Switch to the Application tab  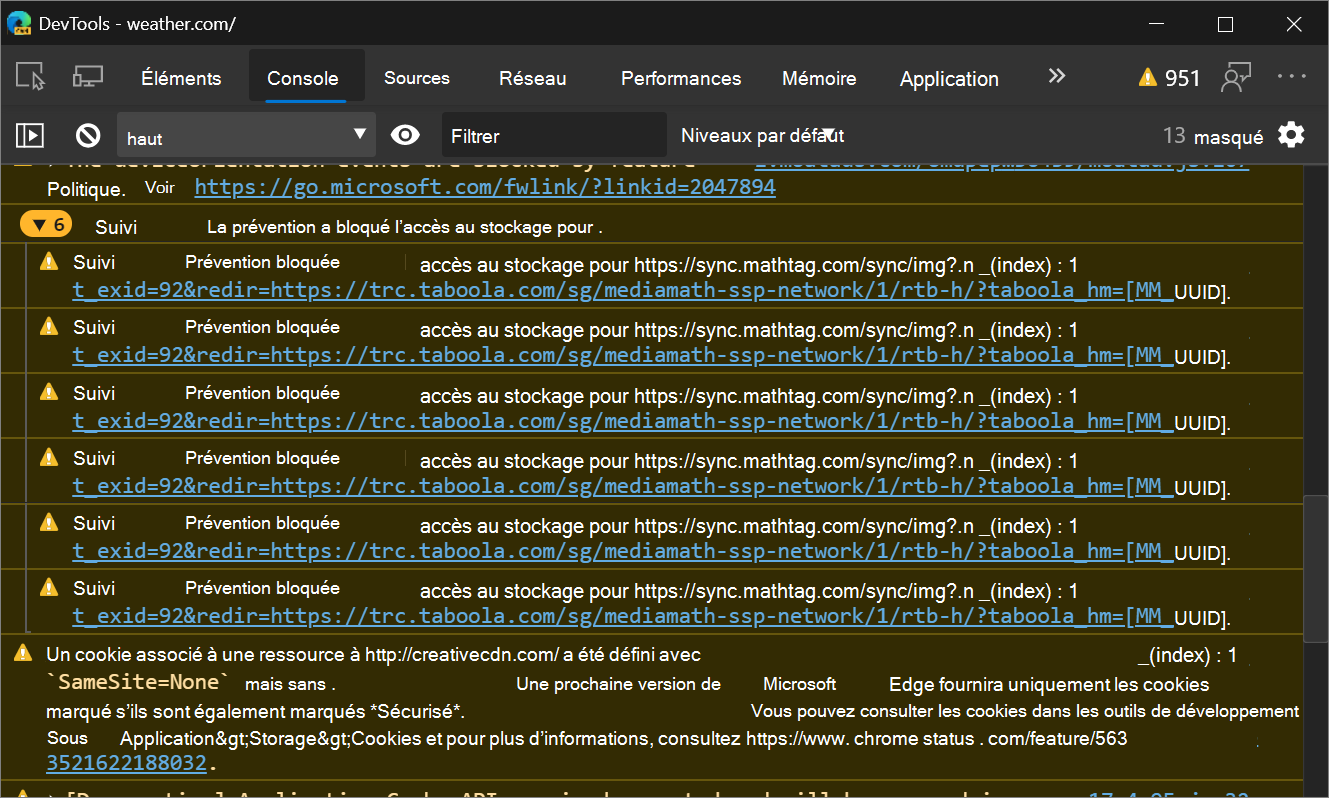click(949, 78)
